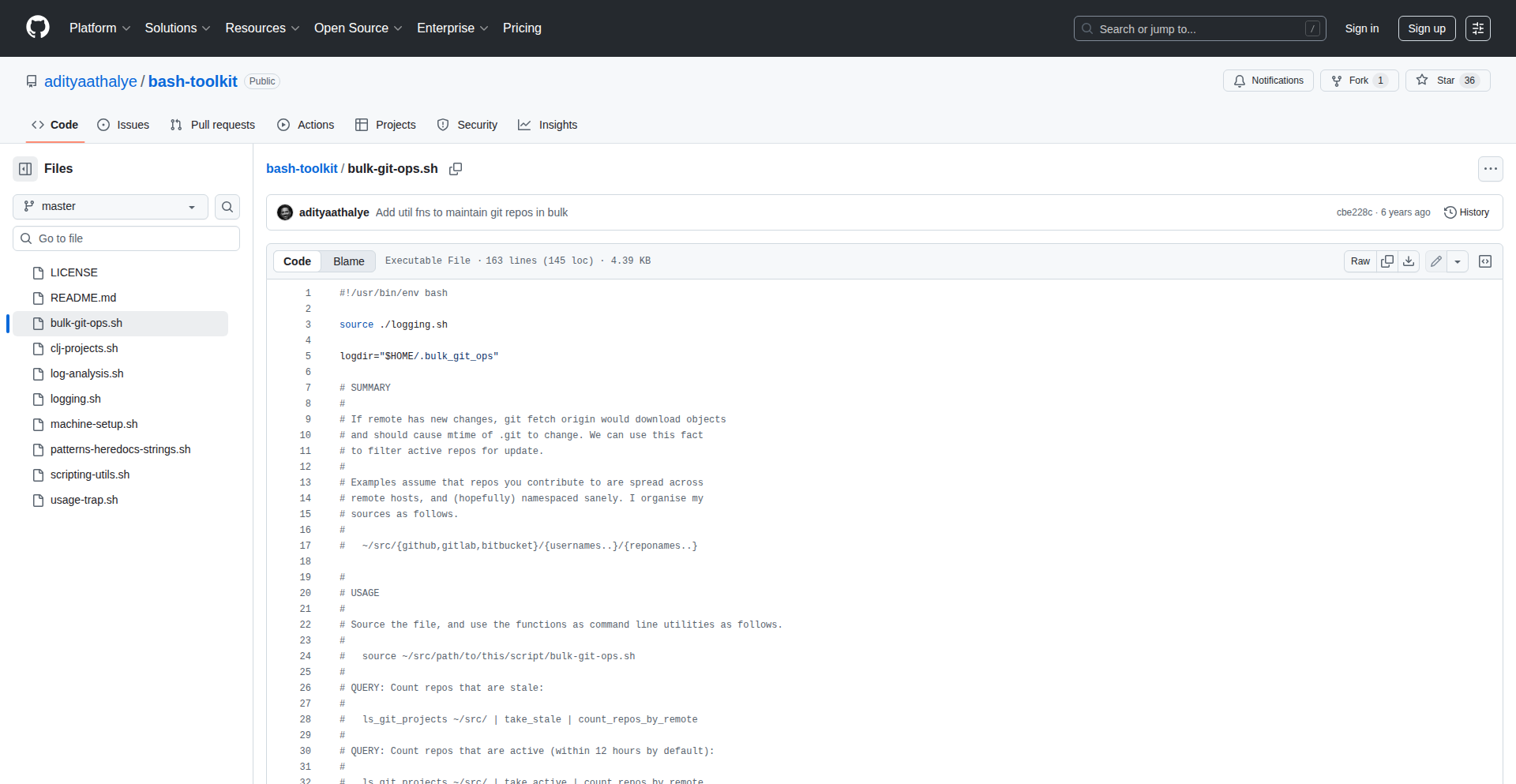This screenshot has height=784, width=1516.
Task: Open adityaathalye user profile link
Action: tap(91, 81)
